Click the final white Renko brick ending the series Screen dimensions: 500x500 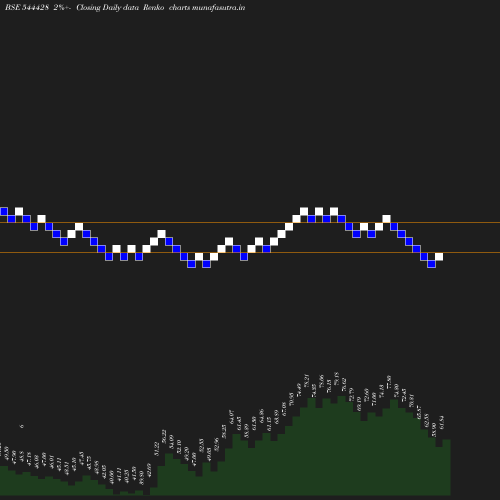[x=439, y=257]
